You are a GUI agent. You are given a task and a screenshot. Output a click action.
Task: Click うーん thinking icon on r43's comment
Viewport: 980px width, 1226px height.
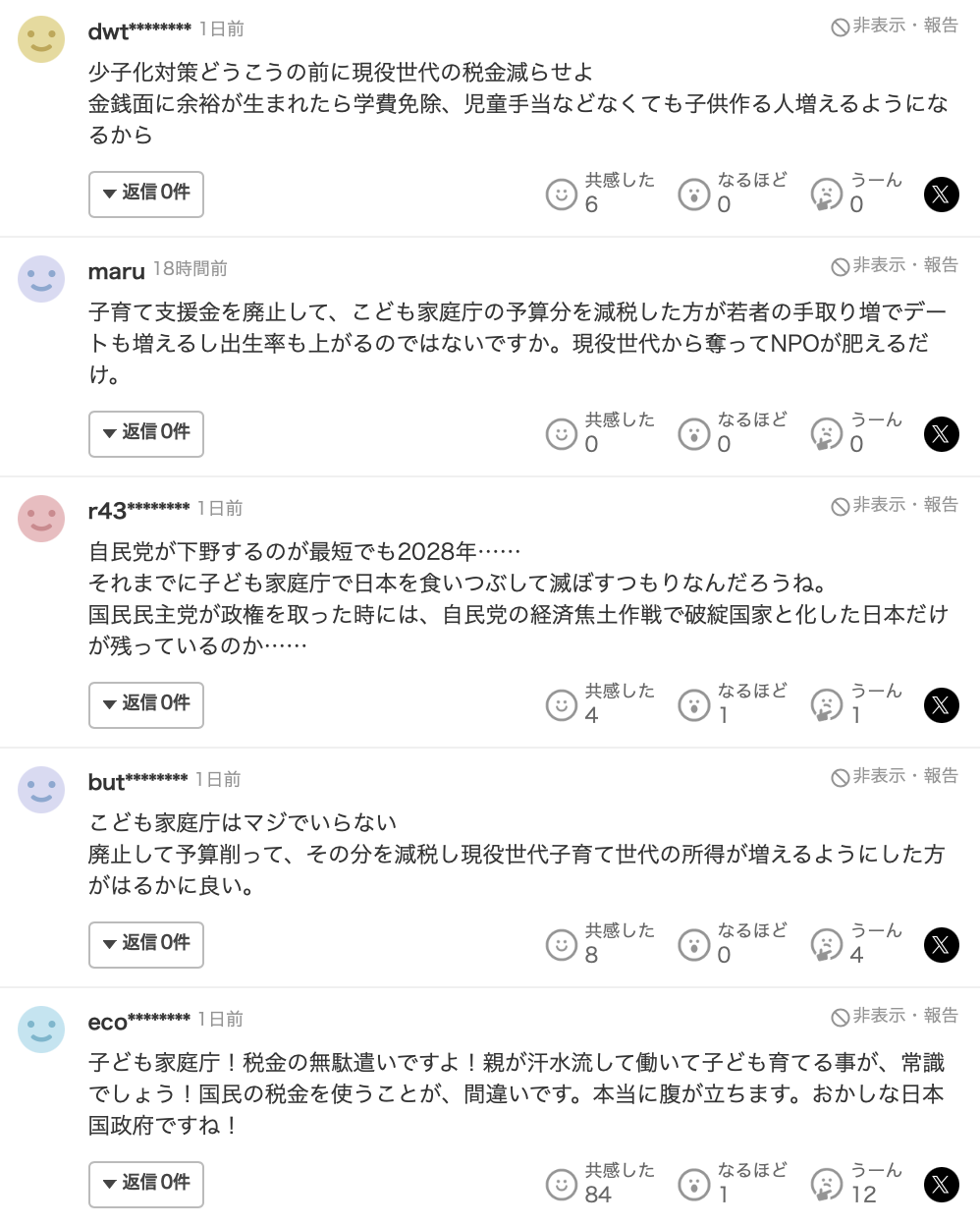pos(826,705)
